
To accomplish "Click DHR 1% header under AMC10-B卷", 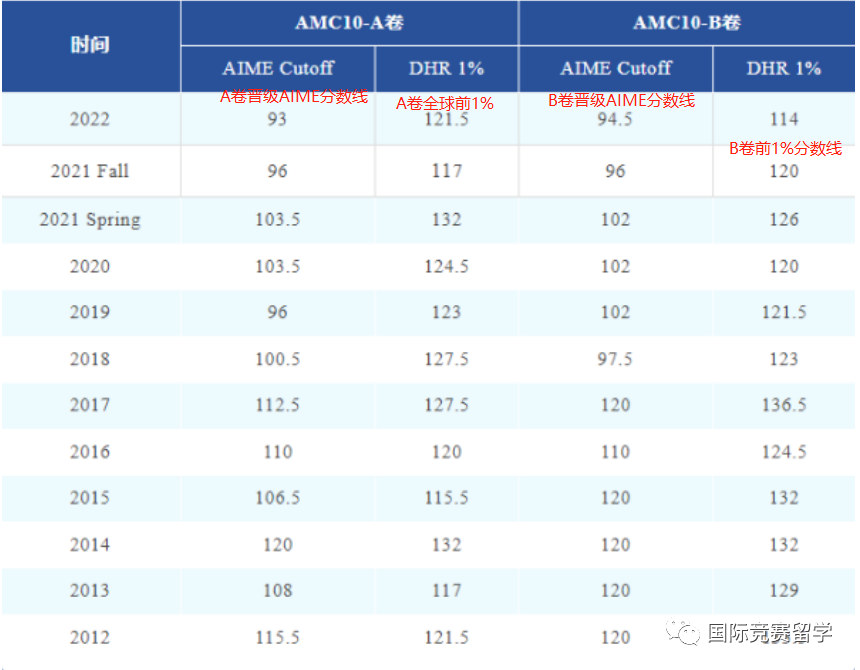I will point(784,69).
